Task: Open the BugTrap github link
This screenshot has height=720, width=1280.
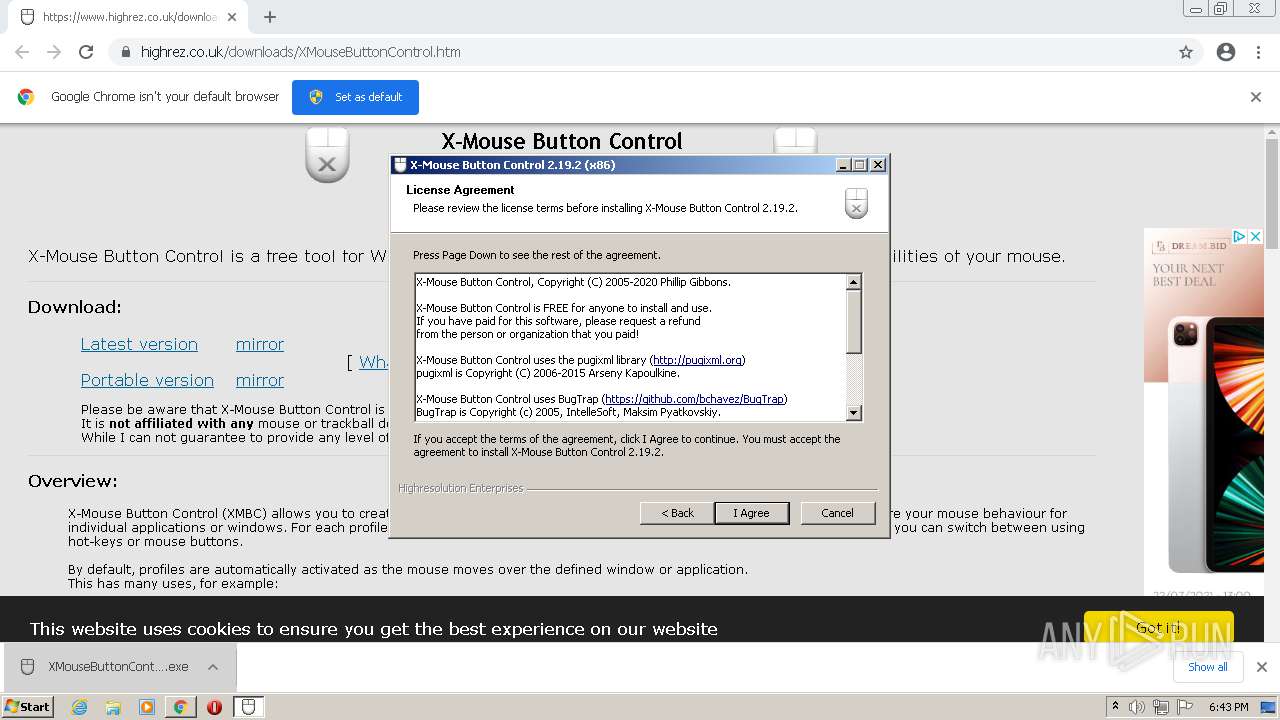Action: coord(695,399)
